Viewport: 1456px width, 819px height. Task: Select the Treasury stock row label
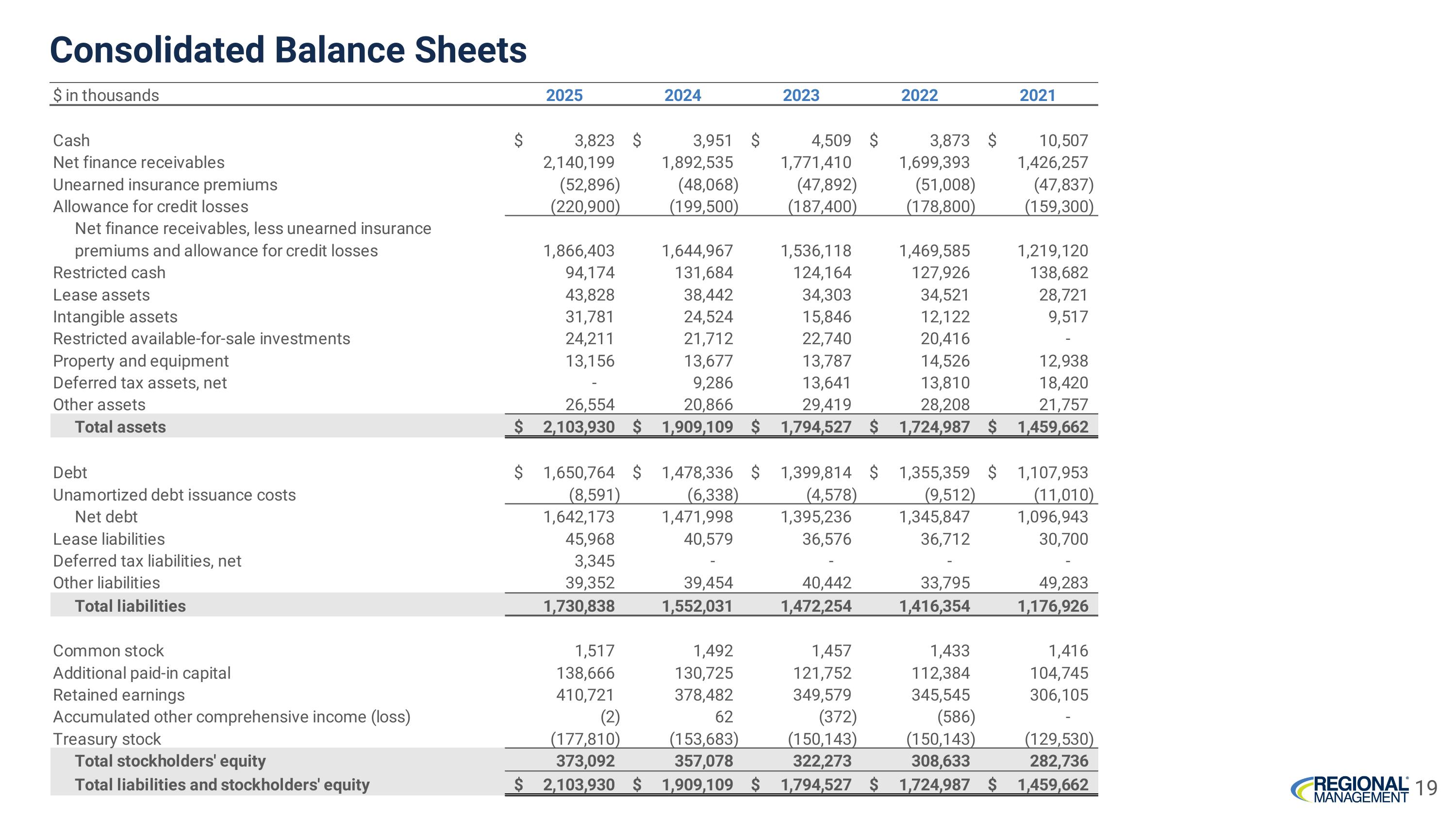click(107, 739)
